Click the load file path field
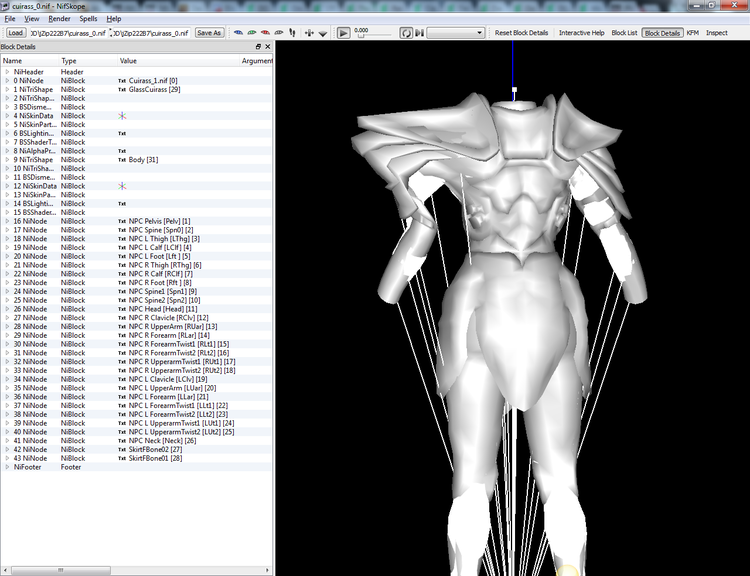 tap(68, 33)
